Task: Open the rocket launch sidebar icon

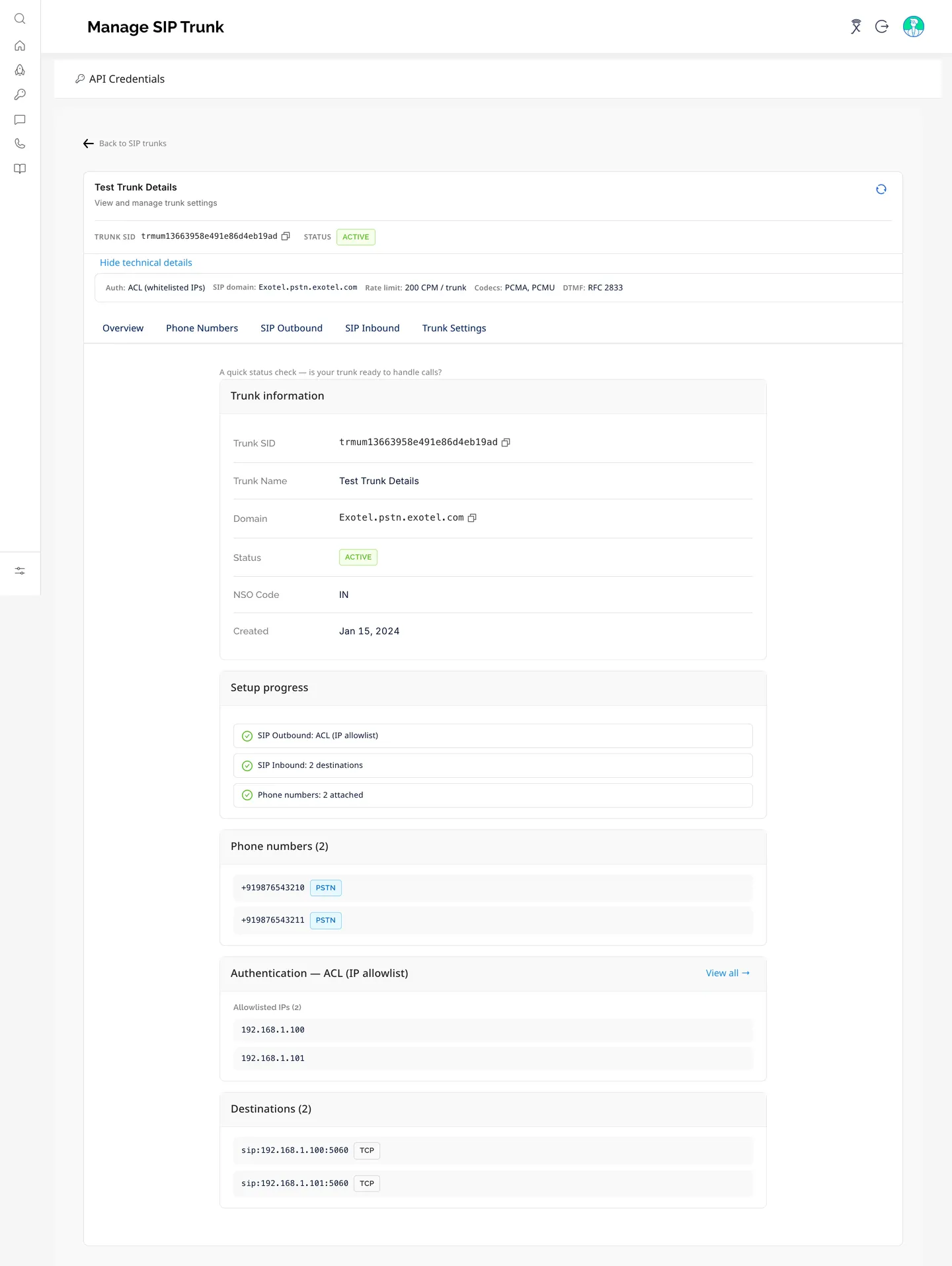Action: click(x=20, y=70)
